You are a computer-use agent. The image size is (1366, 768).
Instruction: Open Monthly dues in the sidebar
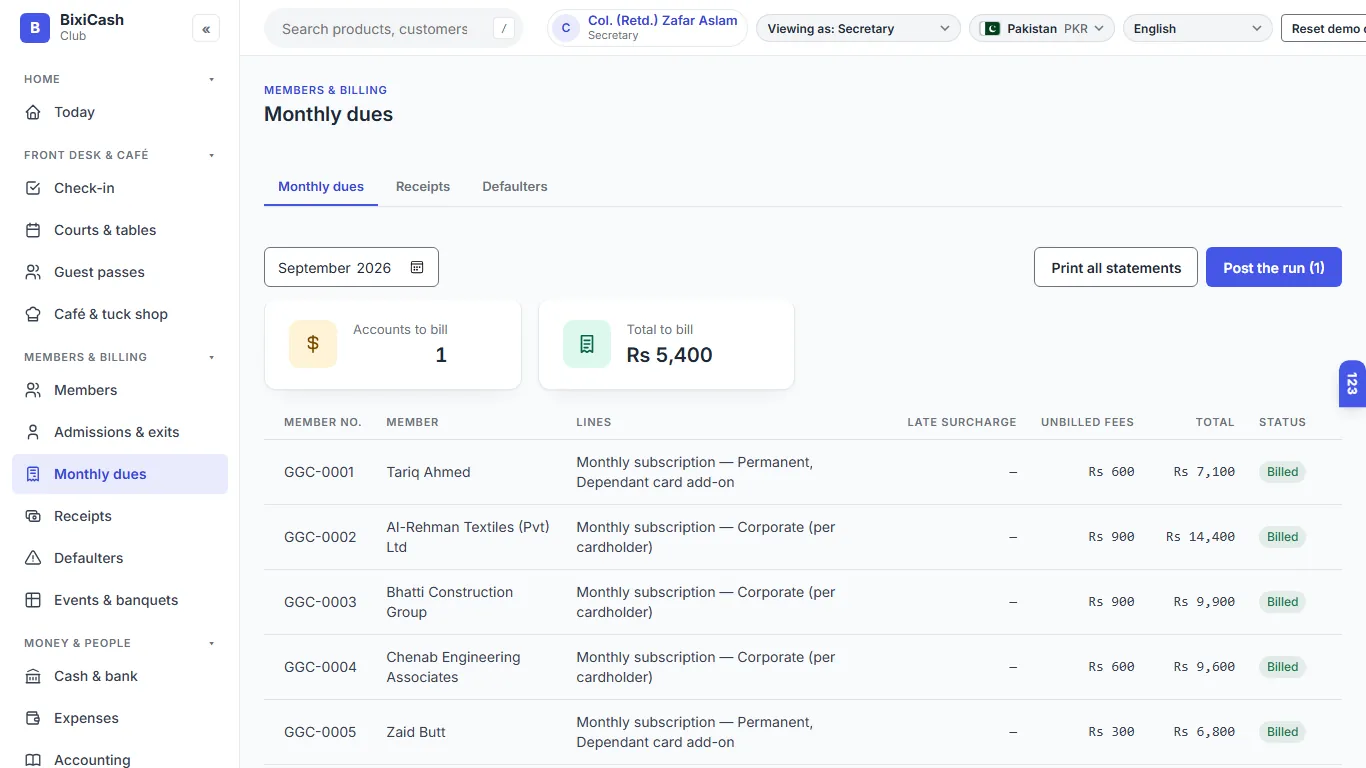coord(120,474)
